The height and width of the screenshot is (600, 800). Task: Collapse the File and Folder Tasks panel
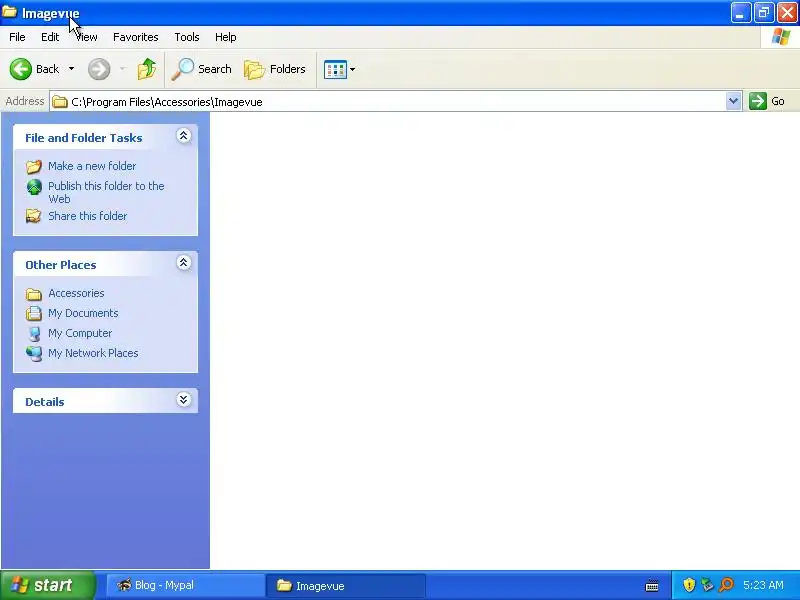click(184, 136)
